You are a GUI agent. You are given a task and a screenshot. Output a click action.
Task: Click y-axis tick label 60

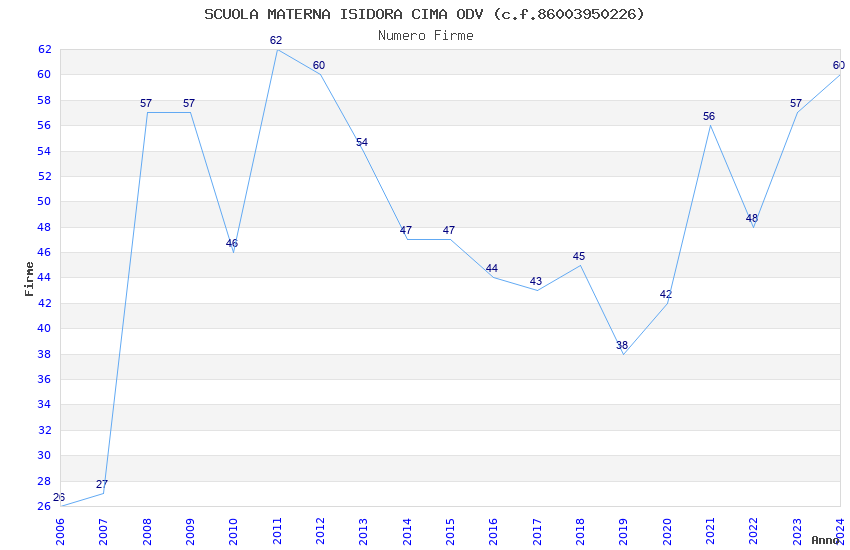coord(44,75)
